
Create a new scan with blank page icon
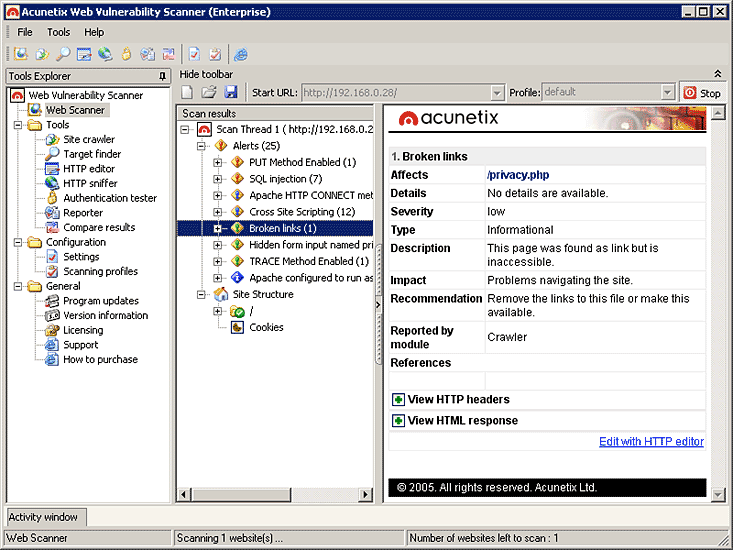coord(187,92)
